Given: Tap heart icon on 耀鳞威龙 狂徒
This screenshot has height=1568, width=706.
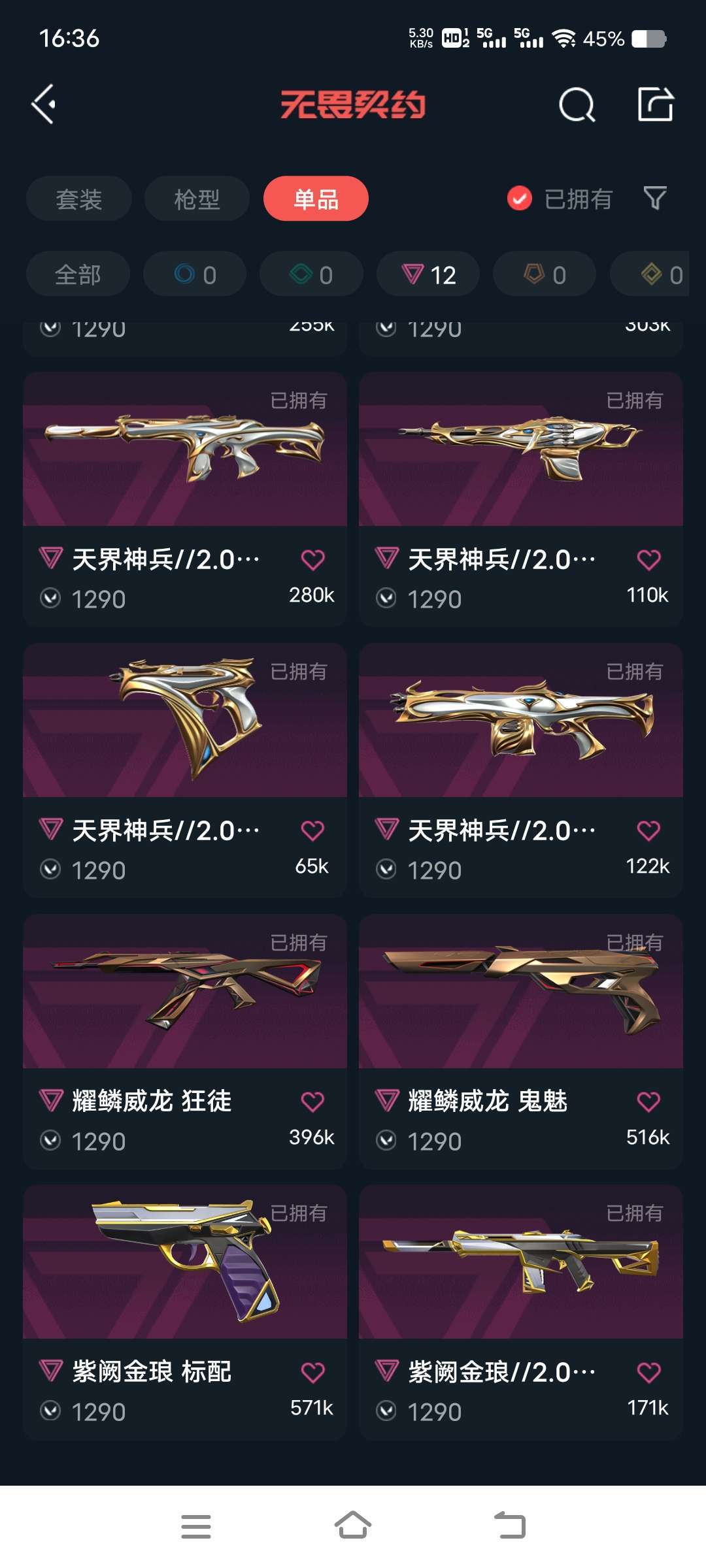Looking at the screenshot, I should click(312, 1102).
